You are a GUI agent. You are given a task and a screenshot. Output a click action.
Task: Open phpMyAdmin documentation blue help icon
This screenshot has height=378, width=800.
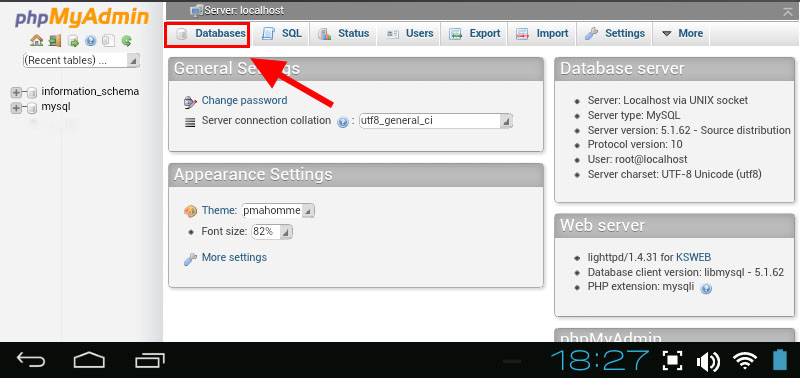91,41
